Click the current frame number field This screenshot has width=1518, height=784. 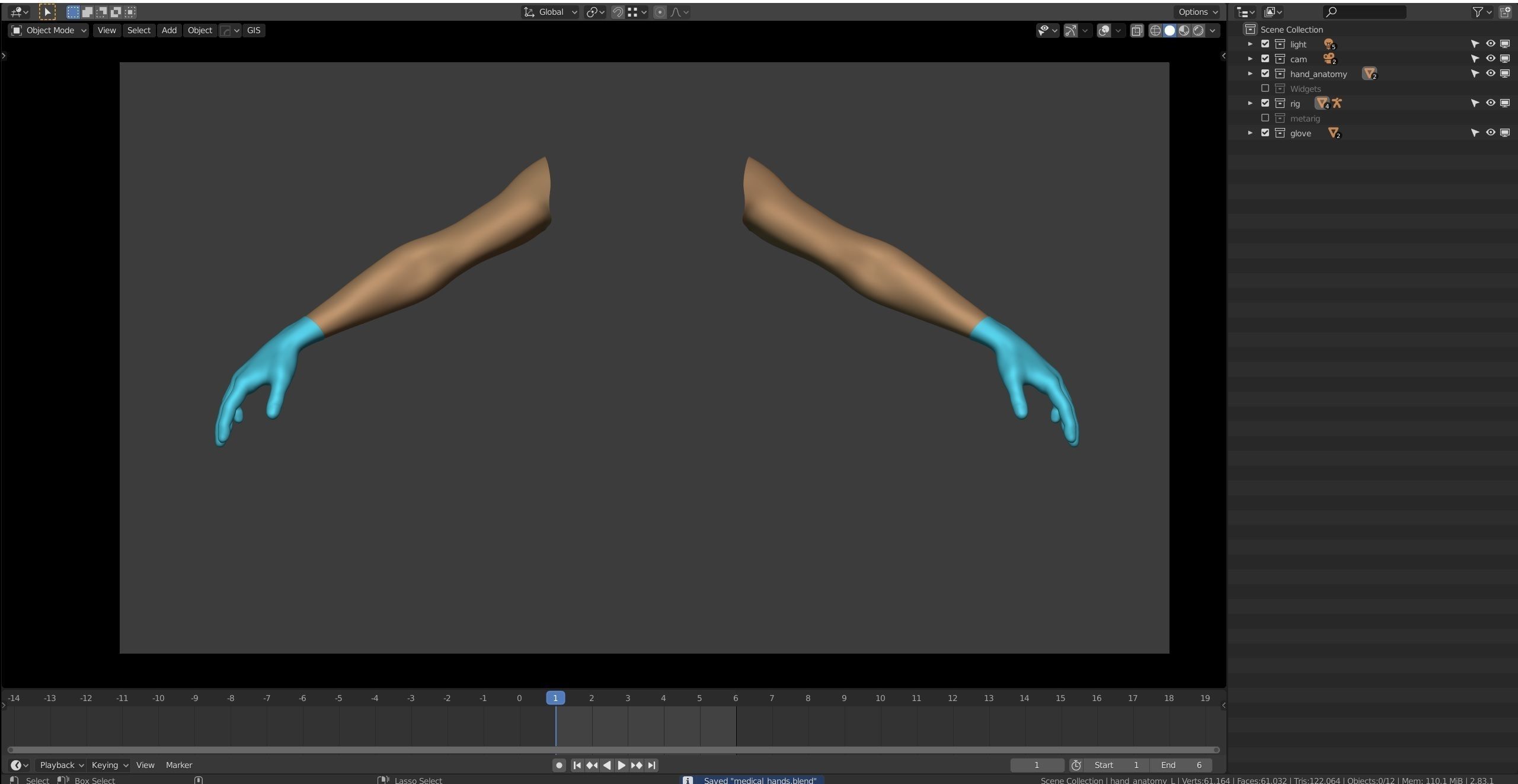[1037, 765]
